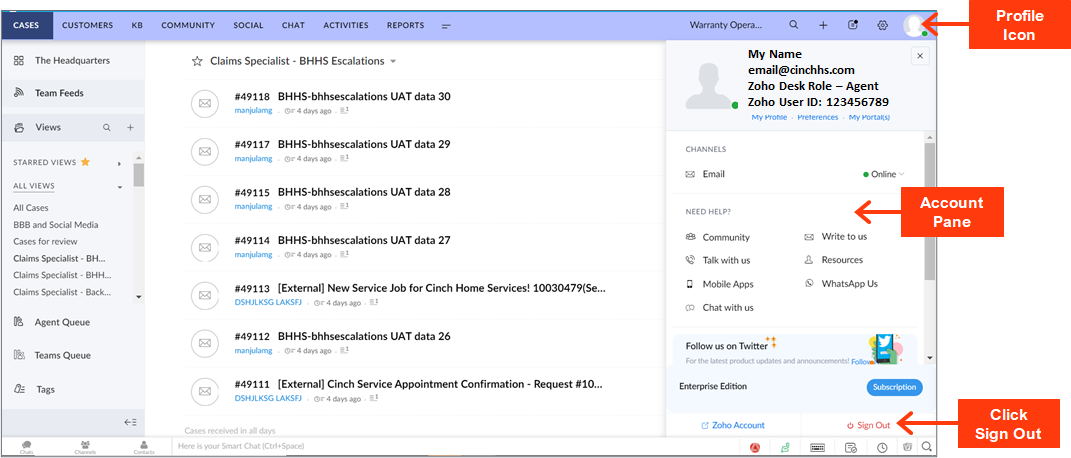The image size is (1071, 458).
Task: Switch to the Community tab
Action: [x=188, y=25]
